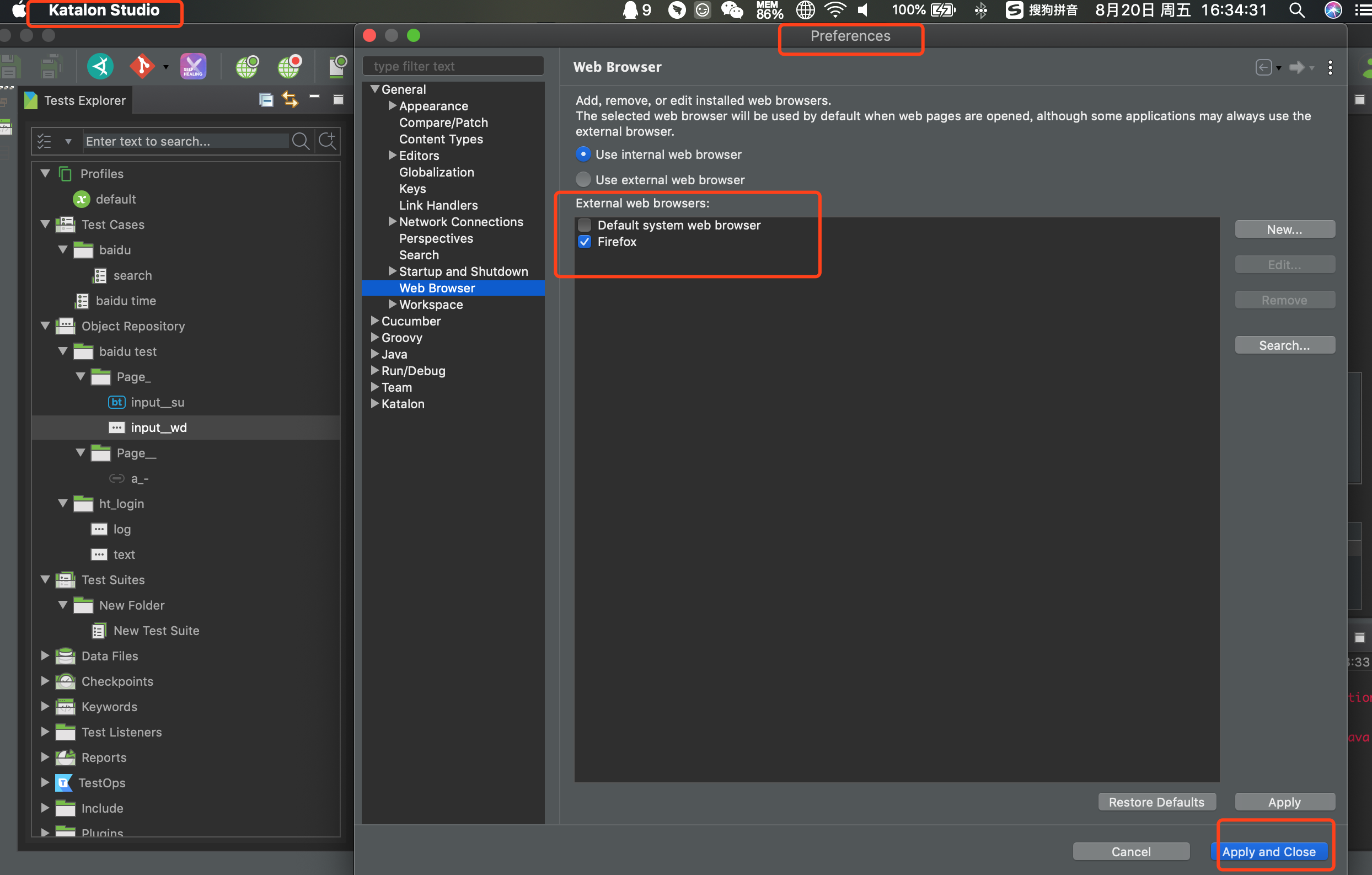Expand the Katalon preferences category
The height and width of the screenshot is (875, 1372).
(x=374, y=404)
